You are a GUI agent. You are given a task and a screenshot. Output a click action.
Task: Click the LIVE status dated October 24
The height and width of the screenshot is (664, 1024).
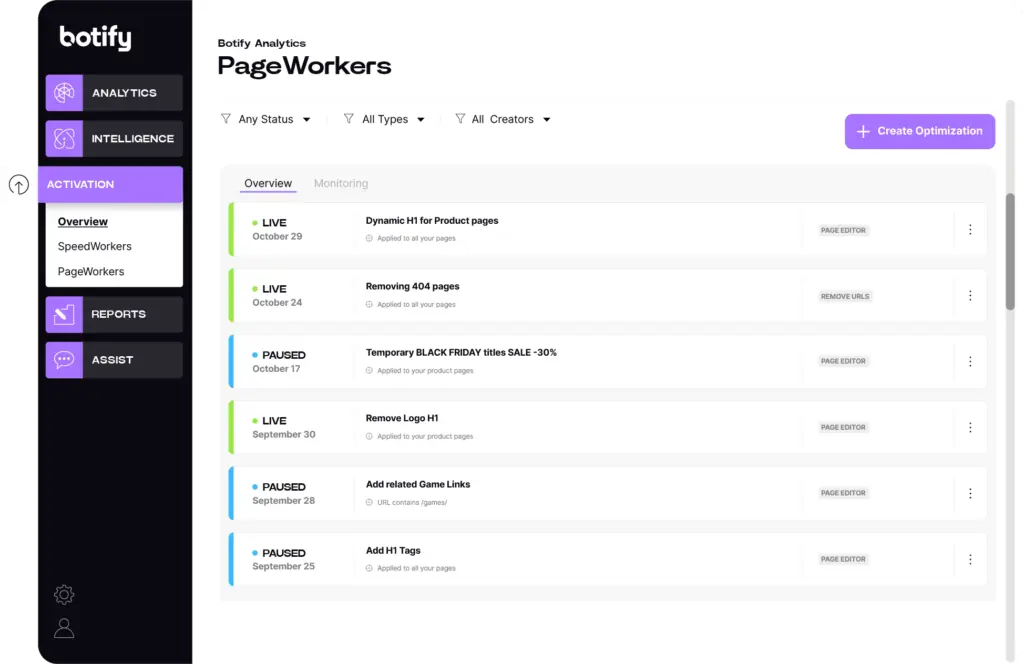[270, 289]
